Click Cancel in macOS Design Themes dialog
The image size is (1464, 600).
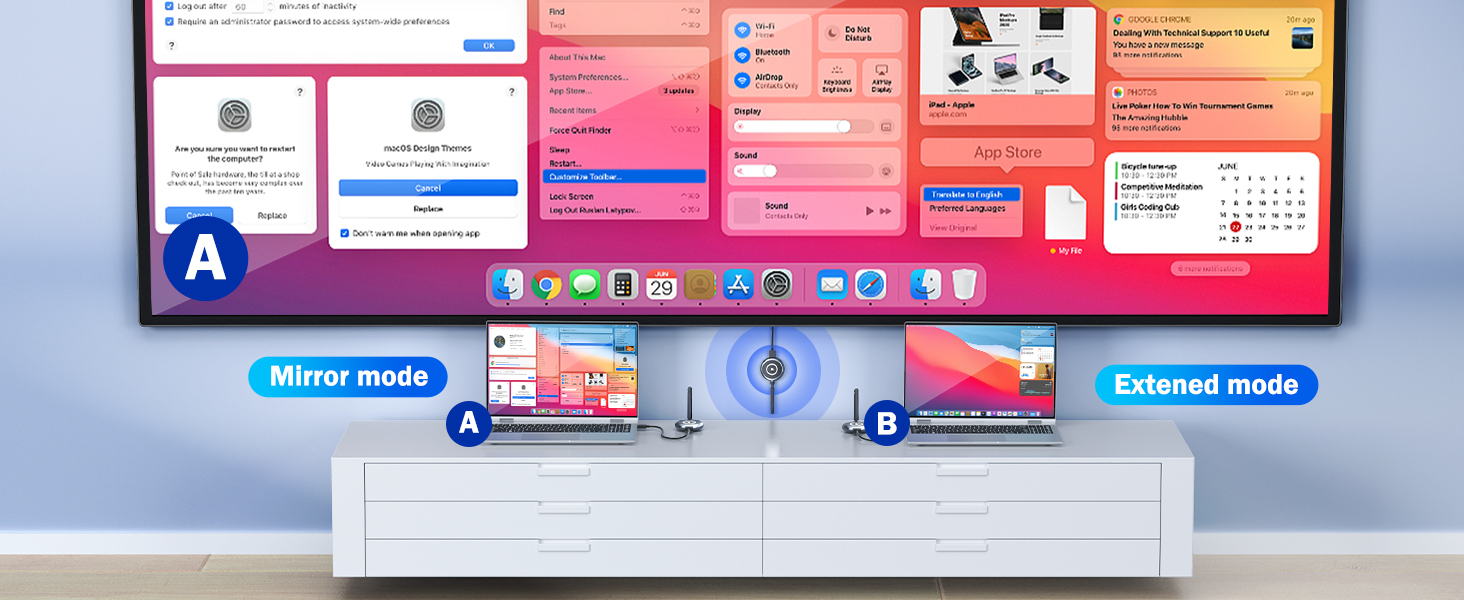click(428, 188)
